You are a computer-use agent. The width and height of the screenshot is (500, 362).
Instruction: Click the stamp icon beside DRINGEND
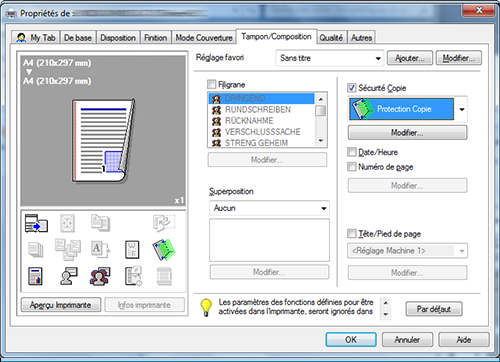click(x=217, y=99)
